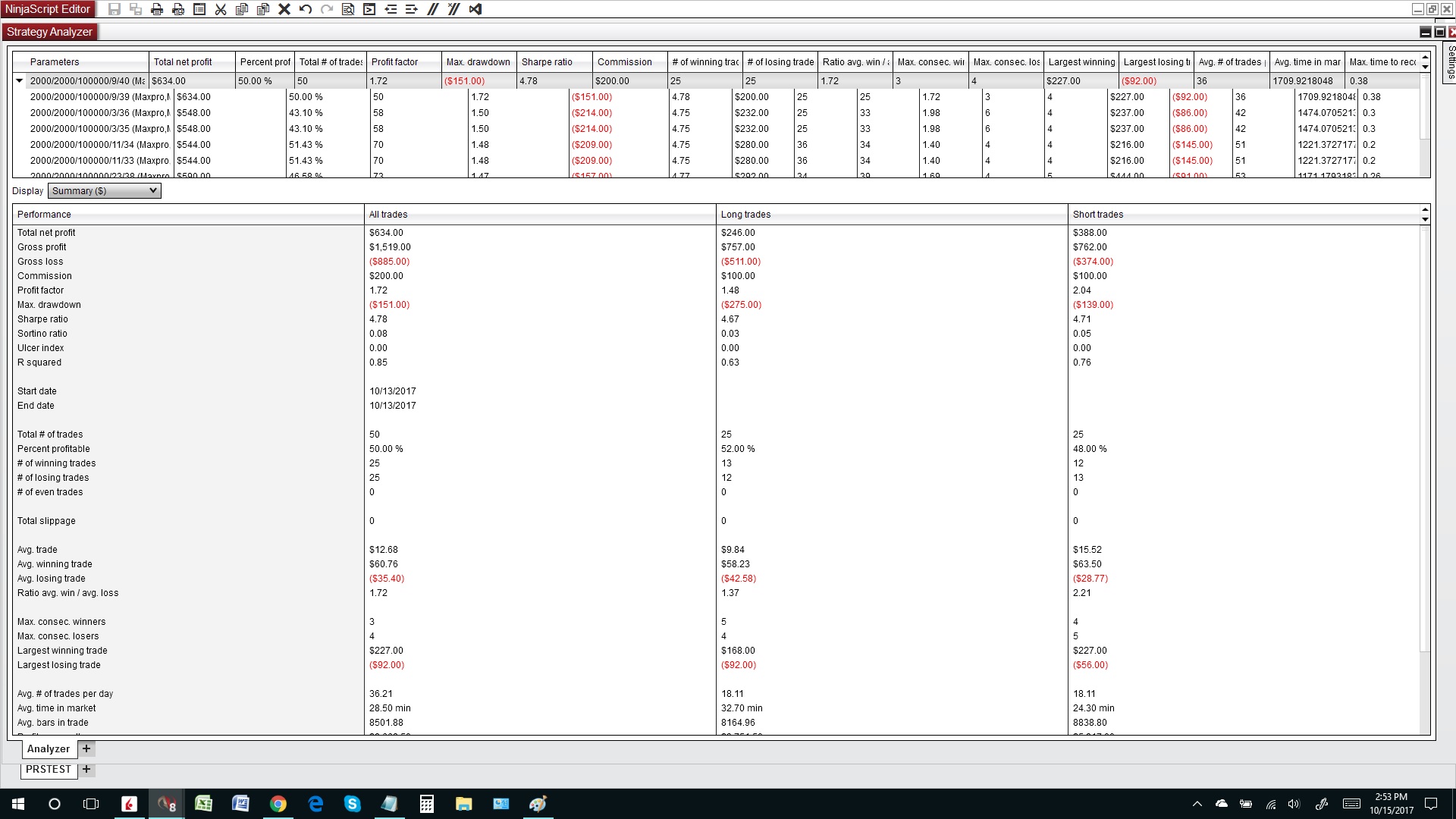Sort by Sharpe ratio column header
1456x819 pixels.
(547, 62)
